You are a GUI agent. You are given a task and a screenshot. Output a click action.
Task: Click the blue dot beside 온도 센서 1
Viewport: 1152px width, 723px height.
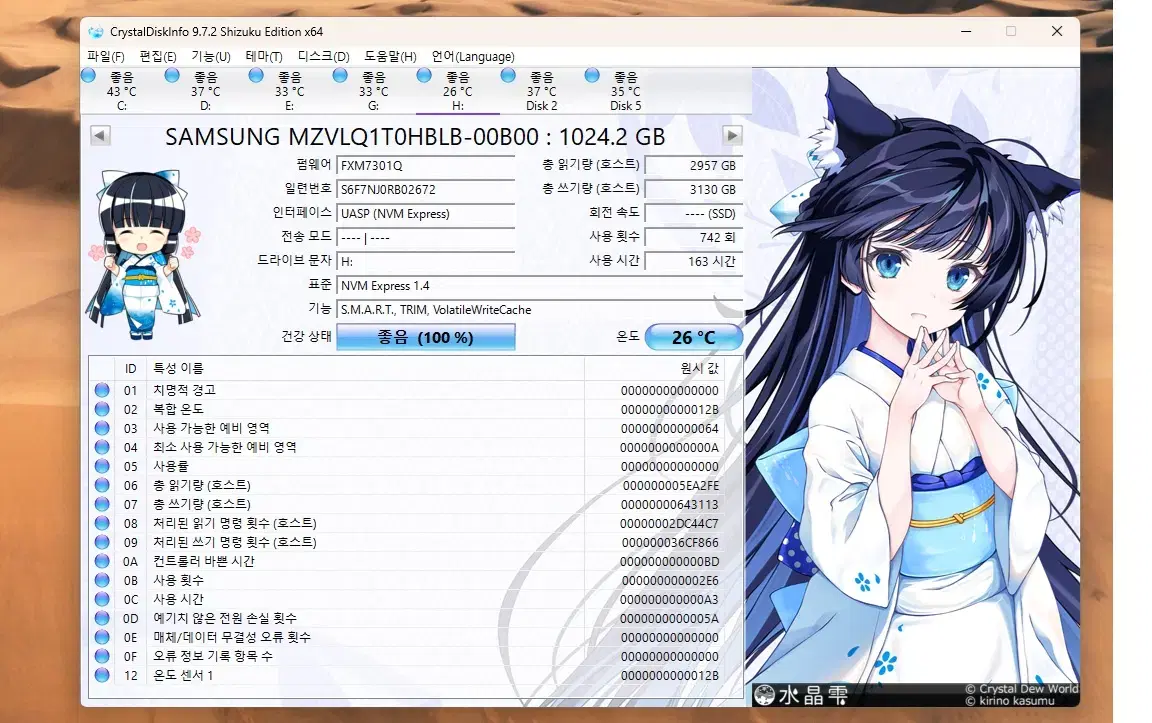click(x=101, y=675)
